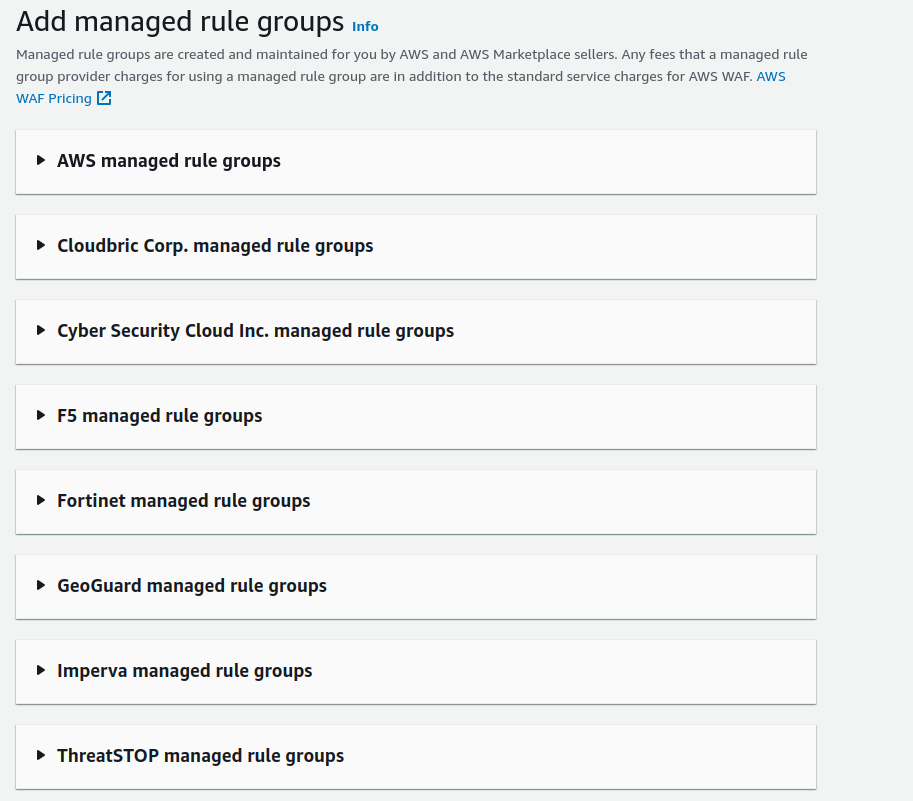Image resolution: width=913 pixels, height=801 pixels.
Task: Expand the AWS managed rule groups triangle
Action: (41, 160)
